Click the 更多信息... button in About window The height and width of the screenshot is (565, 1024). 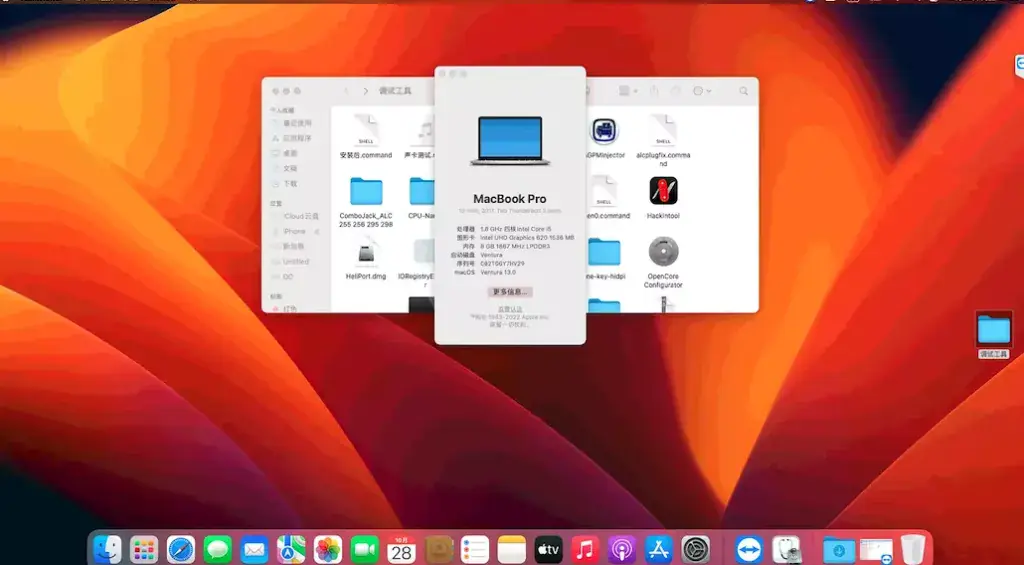(x=510, y=292)
